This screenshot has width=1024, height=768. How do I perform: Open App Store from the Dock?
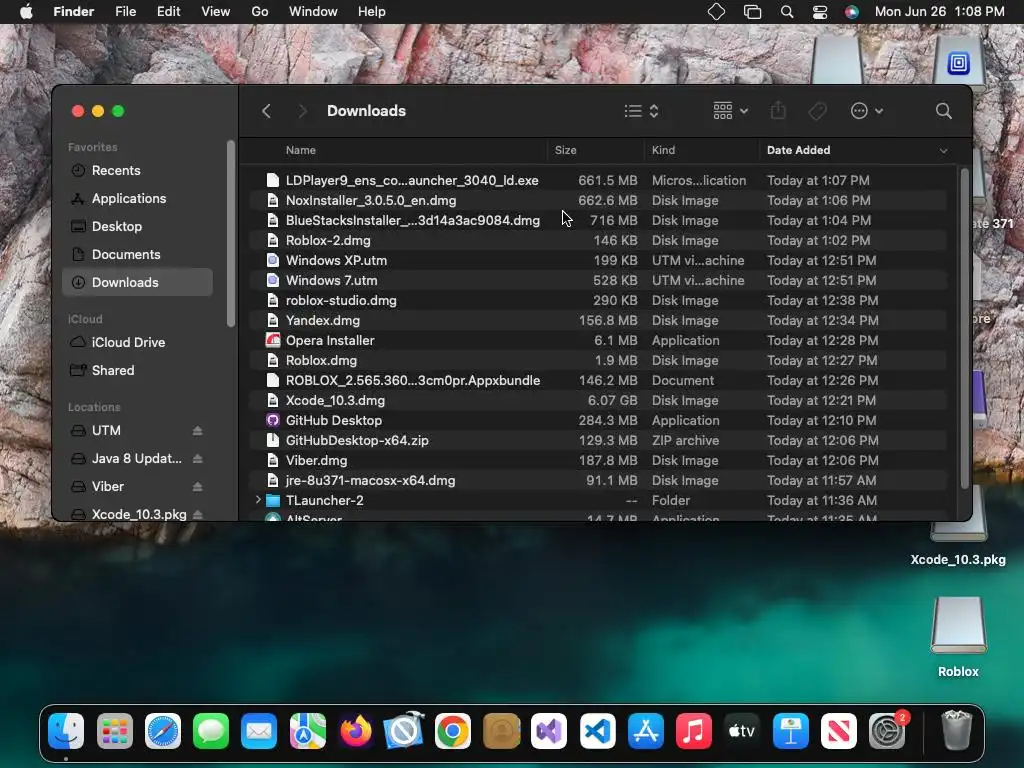pos(646,731)
